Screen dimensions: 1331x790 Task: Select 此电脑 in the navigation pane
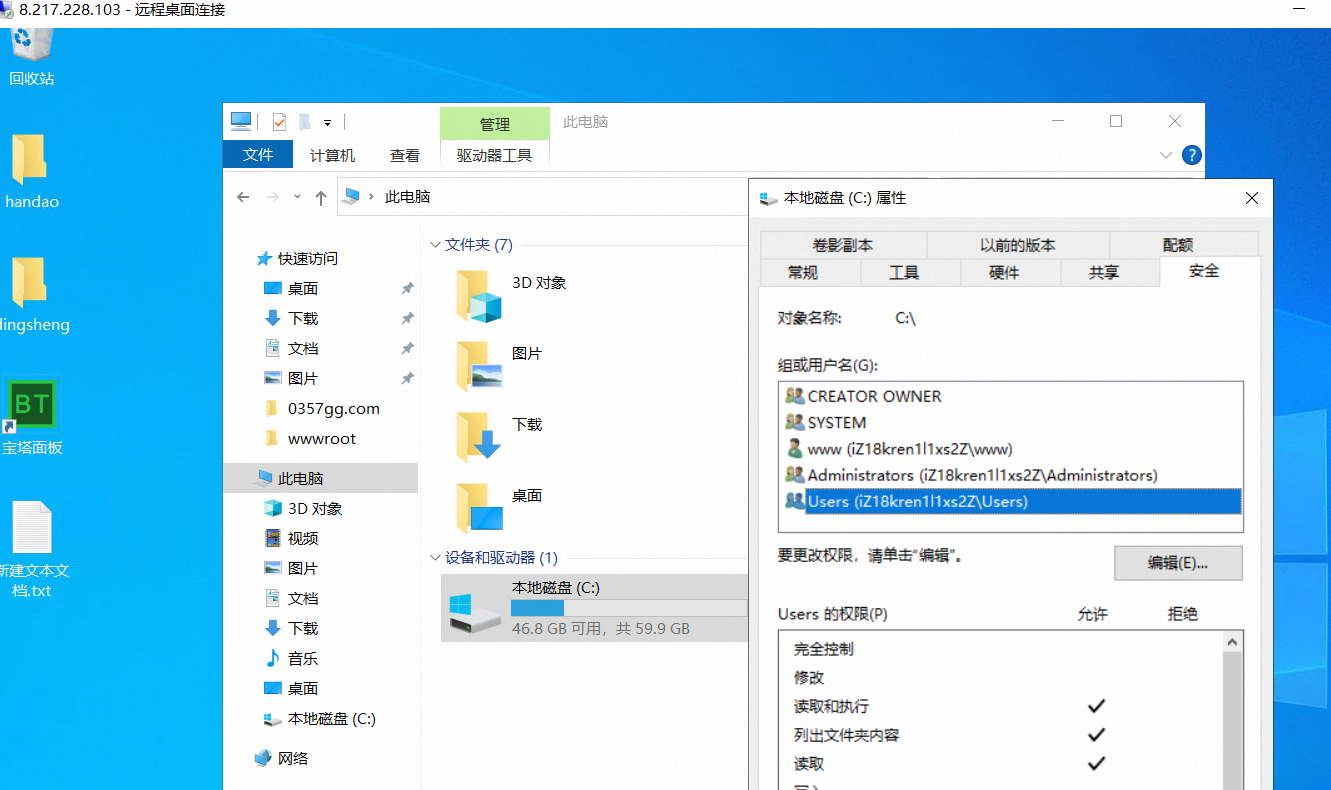coord(321,478)
